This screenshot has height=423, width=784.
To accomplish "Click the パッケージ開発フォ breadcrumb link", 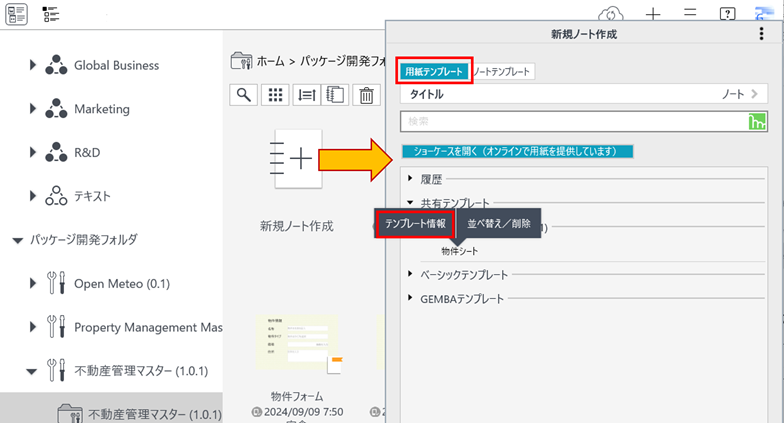I will coord(342,62).
